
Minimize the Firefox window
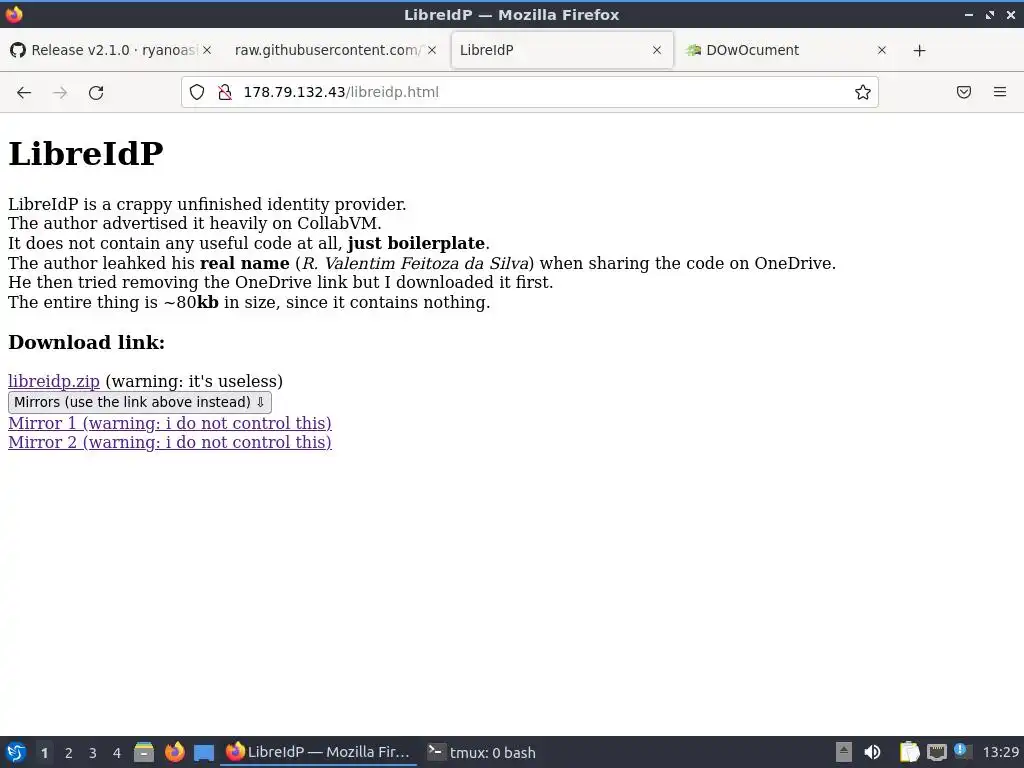pos(969,14)
